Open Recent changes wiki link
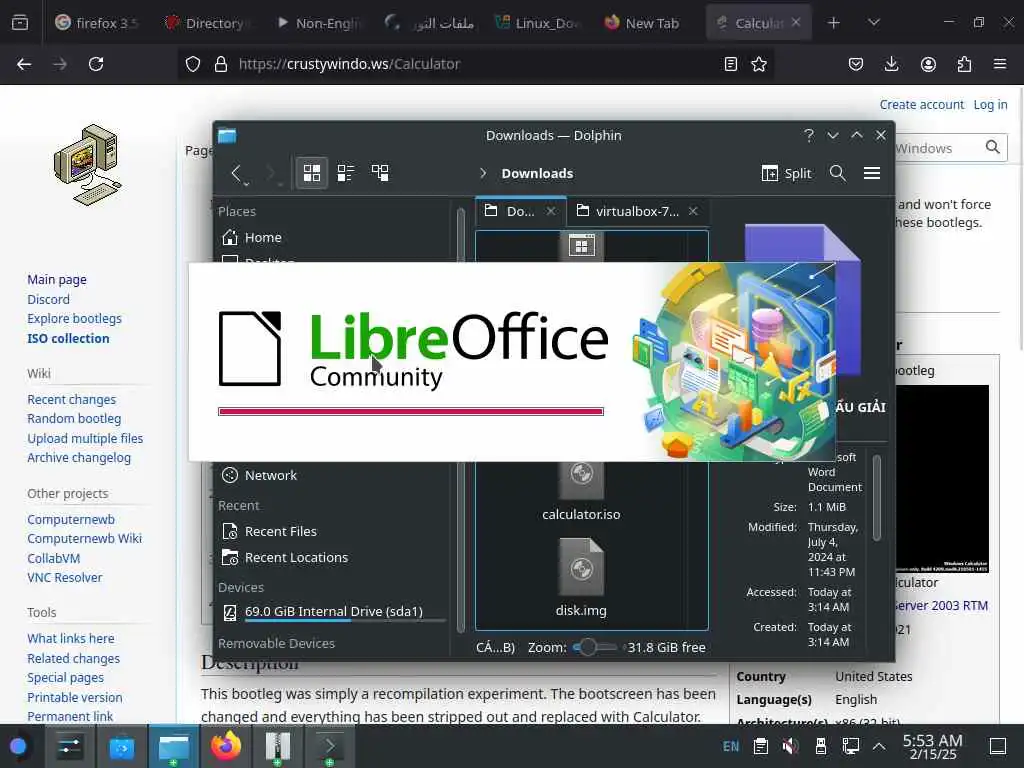This screenshot has height=768, width=1024. 71,399
